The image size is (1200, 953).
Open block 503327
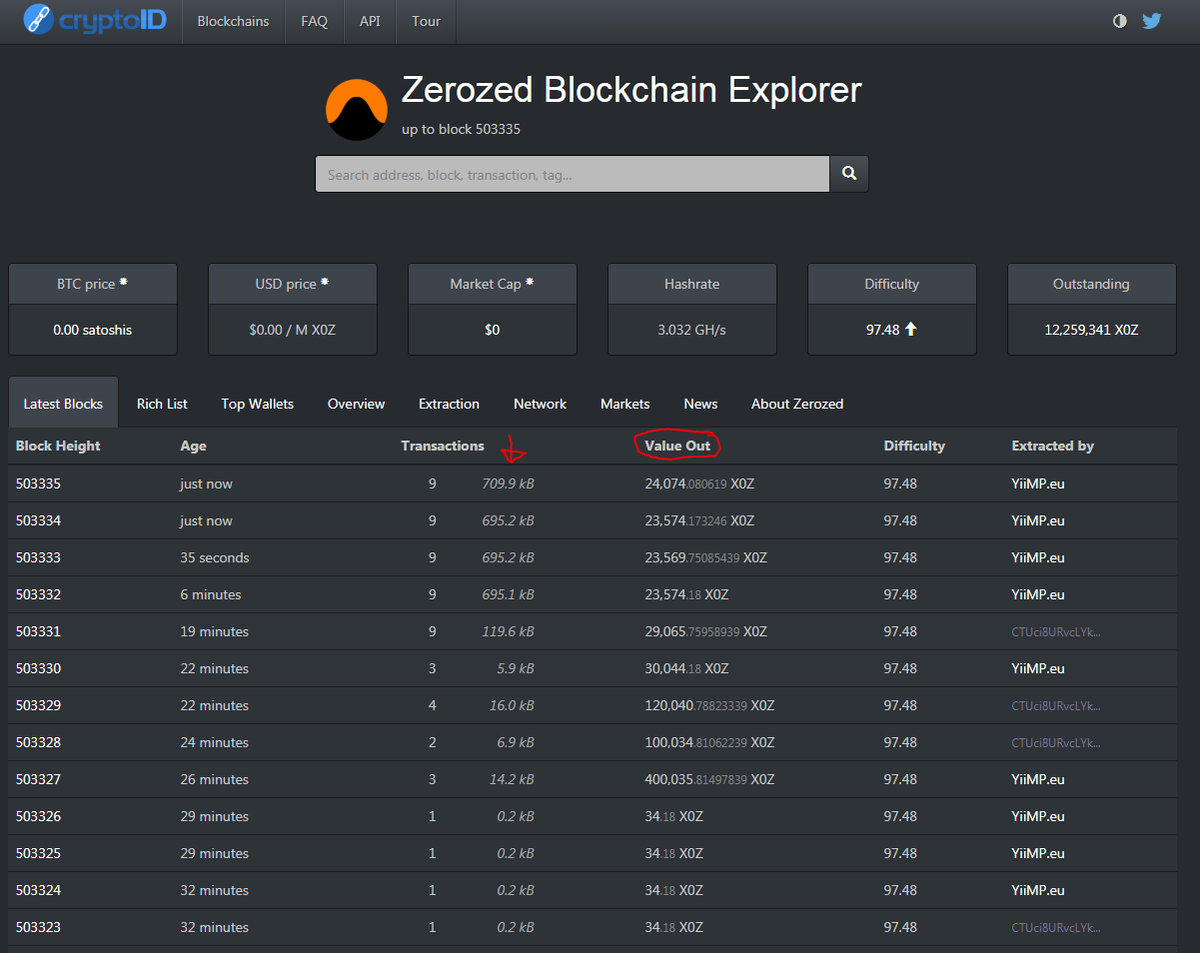click(38, 779)
